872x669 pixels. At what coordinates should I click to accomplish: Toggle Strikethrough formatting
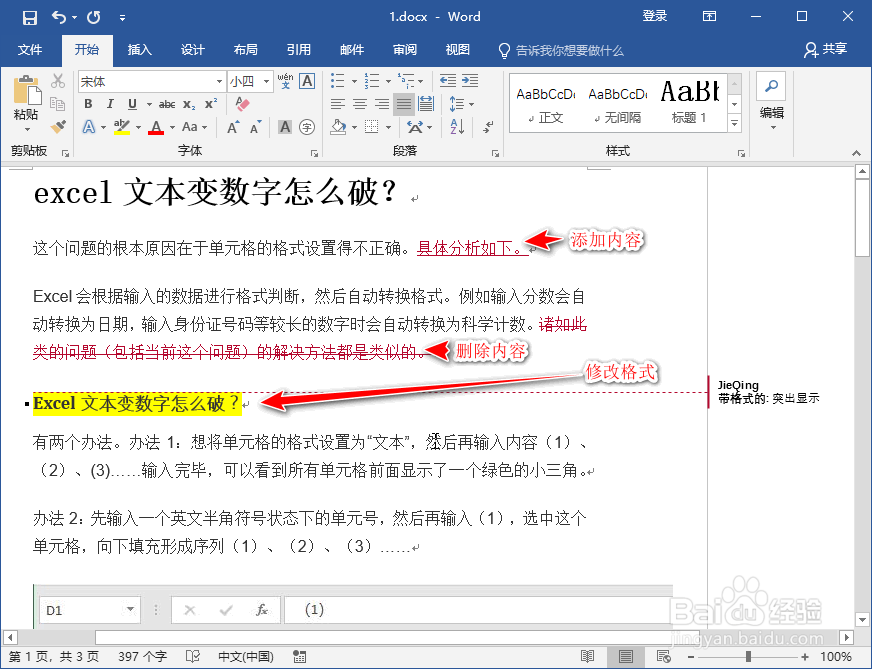point(167,104)
